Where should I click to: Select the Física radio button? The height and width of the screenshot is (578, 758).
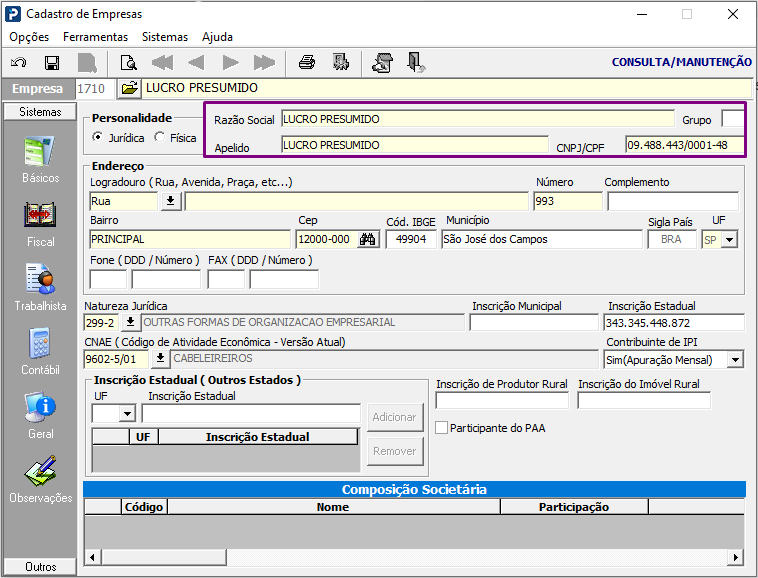160,137
